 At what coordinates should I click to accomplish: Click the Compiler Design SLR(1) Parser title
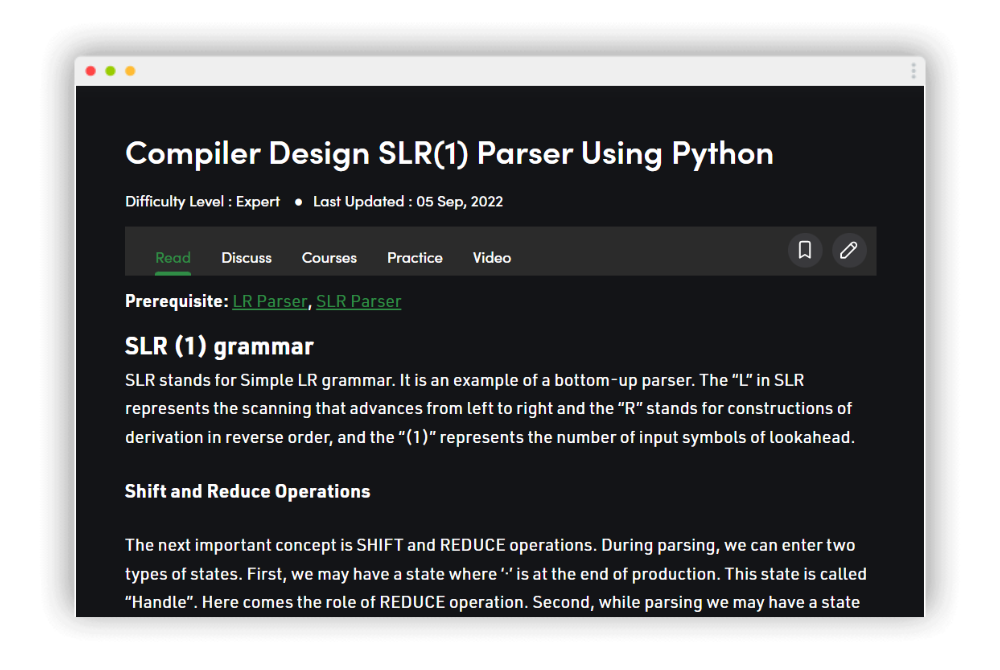click(449, 153)
